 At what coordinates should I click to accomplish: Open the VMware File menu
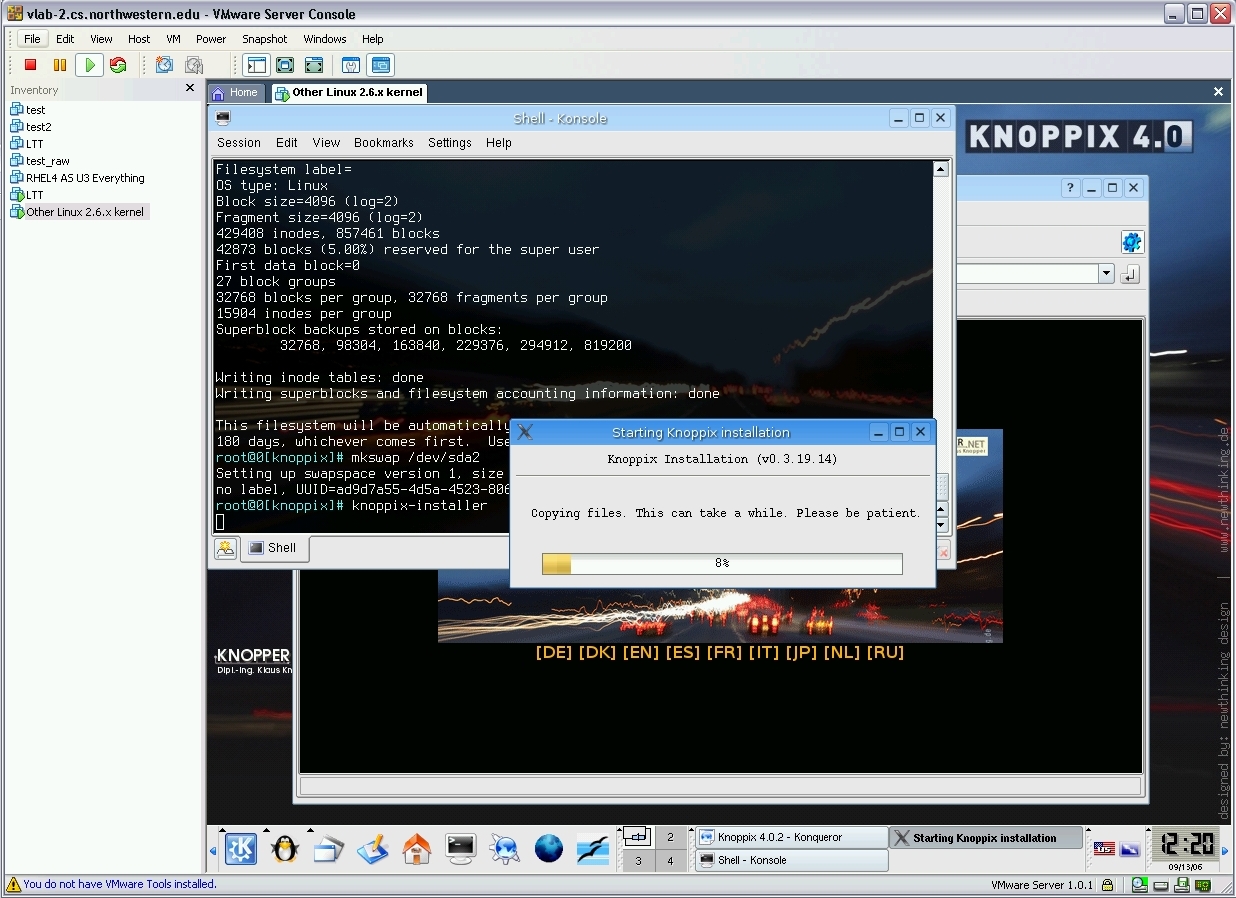pyautogui.click(x=32, y=39)
